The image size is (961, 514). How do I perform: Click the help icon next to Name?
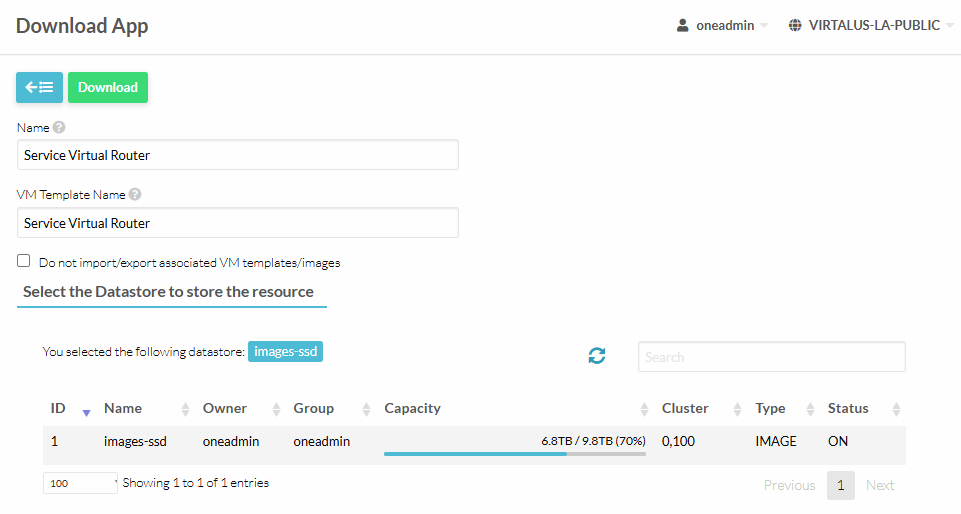pos(59,128)
